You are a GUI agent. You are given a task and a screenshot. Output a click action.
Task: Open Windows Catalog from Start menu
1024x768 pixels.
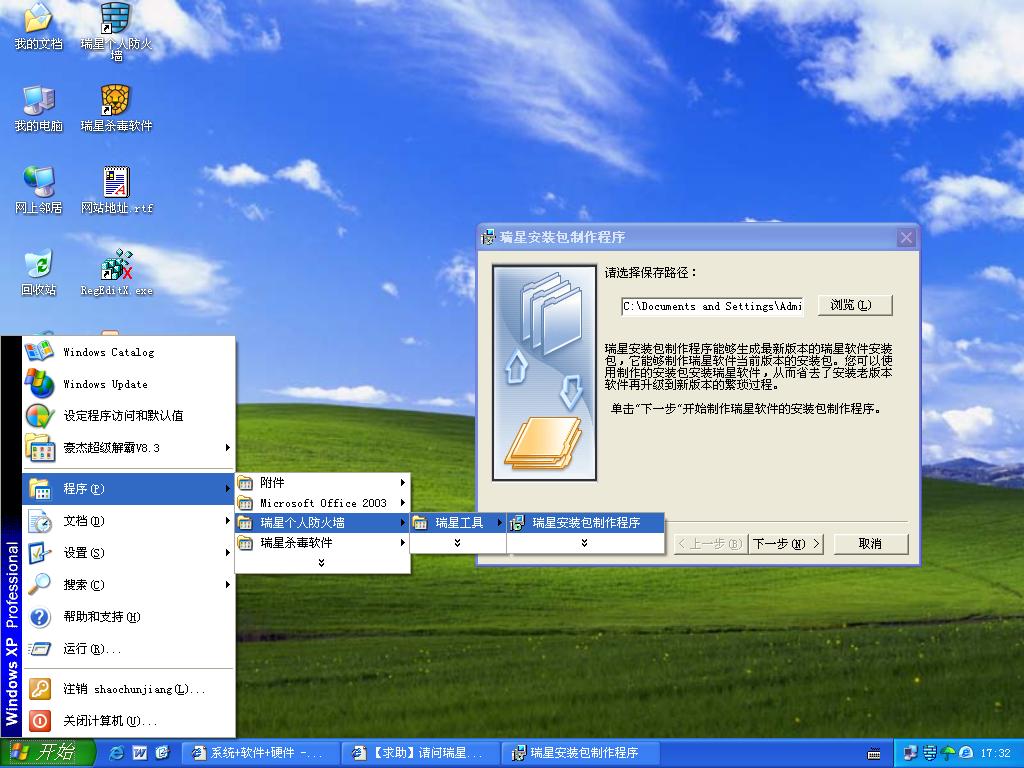[129, 352]
